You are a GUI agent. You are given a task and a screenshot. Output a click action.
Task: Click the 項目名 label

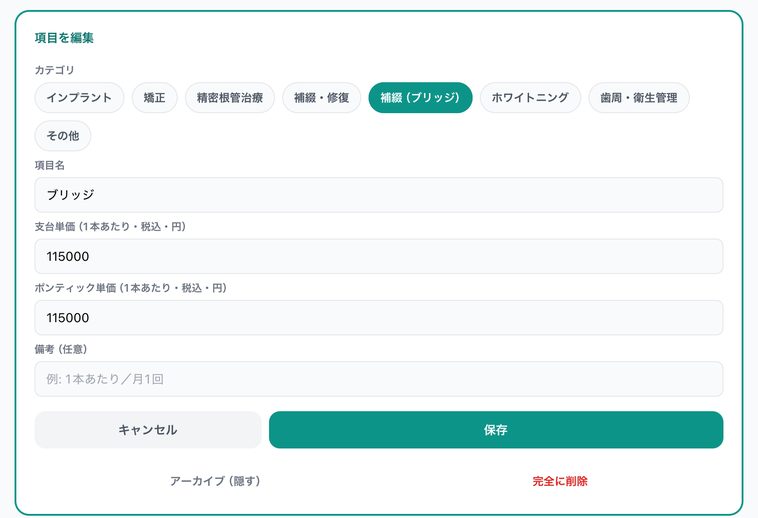49,165
